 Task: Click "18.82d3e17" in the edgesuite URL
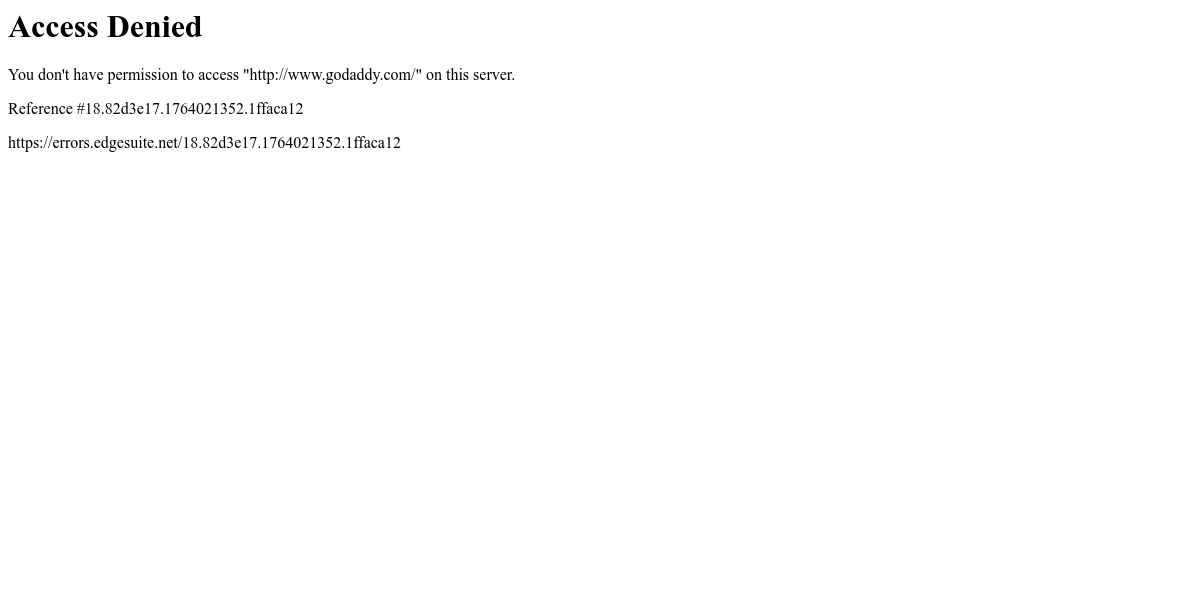222,143
